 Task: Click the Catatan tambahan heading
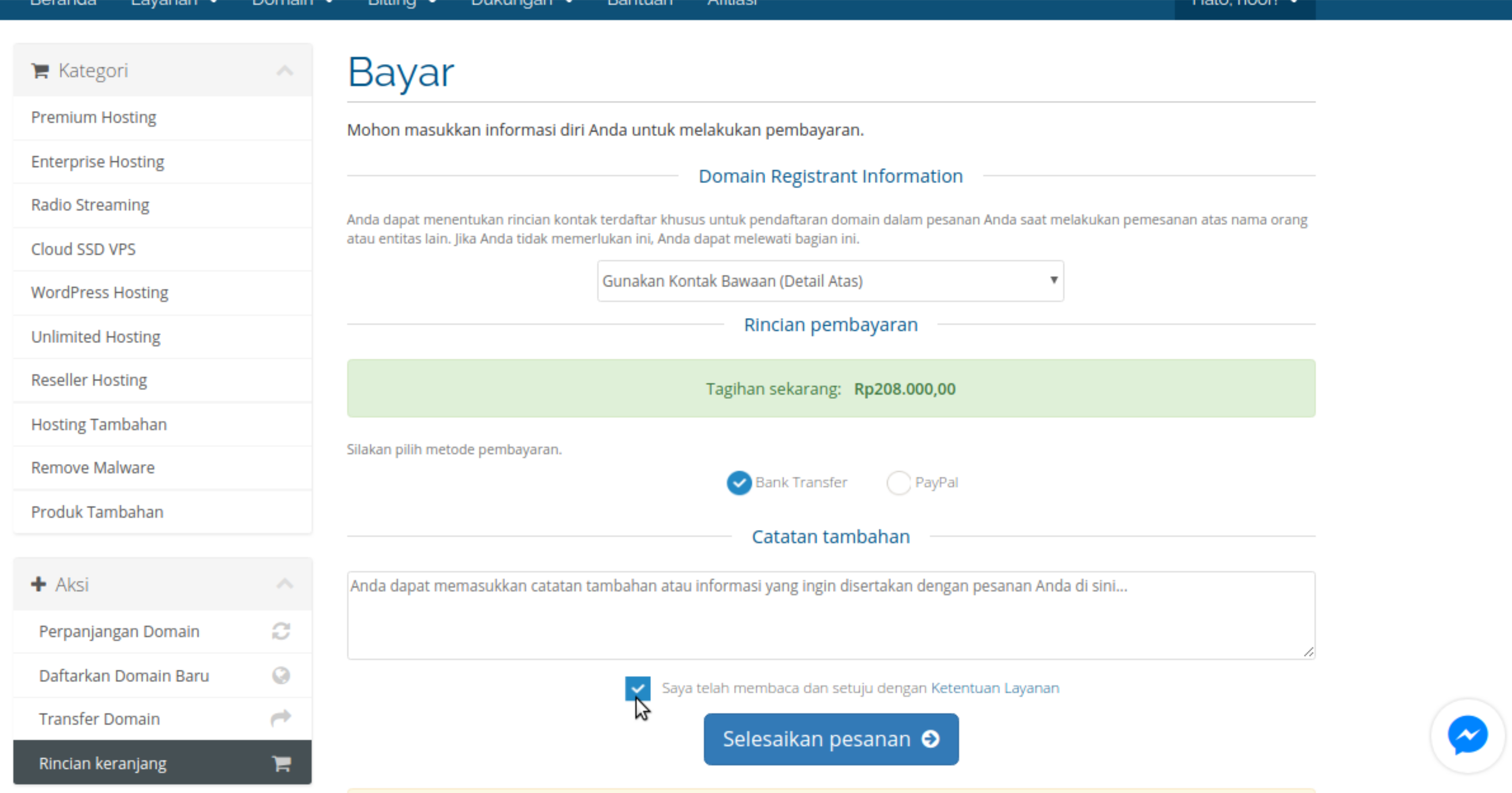pyautogui.click(x=830, y=537)
